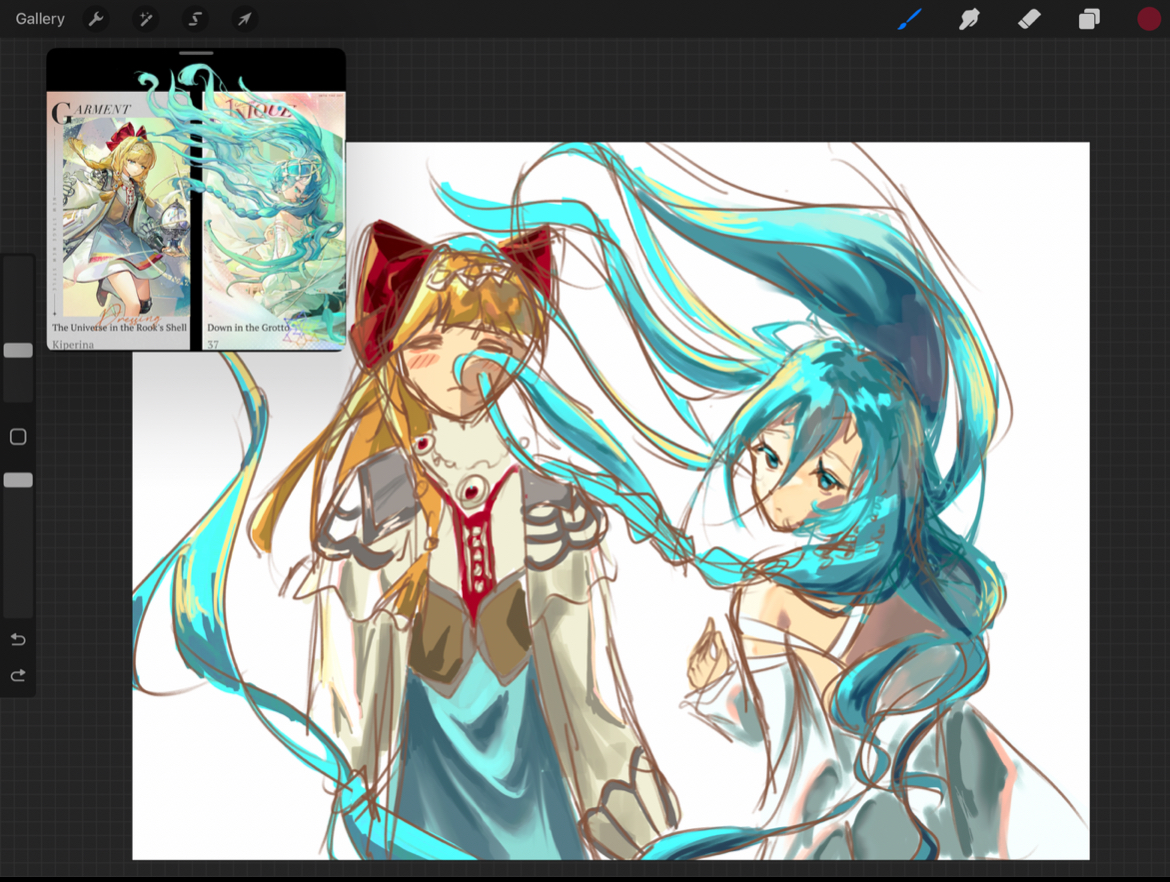
Task: Open the Actions wrench menu
Action: pyautogui.click(x=96, y=19)
